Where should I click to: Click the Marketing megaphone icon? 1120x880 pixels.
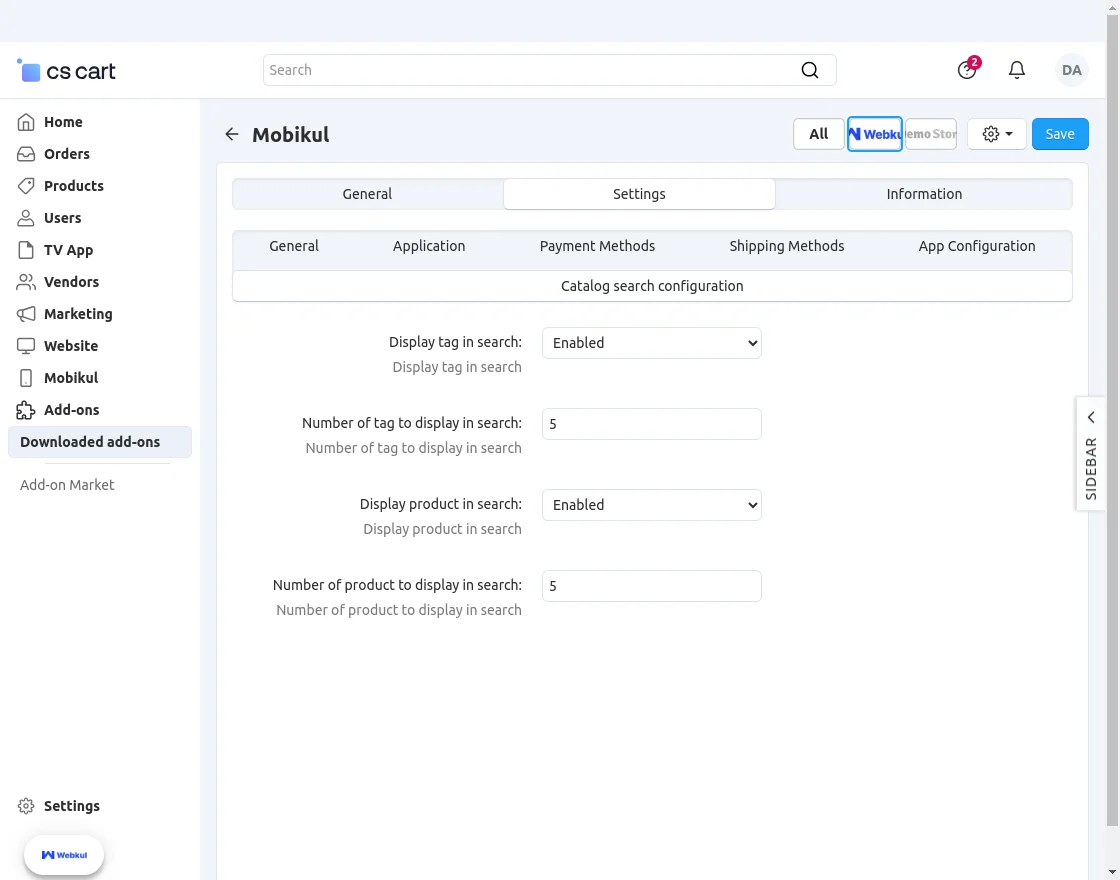[26, 314]
